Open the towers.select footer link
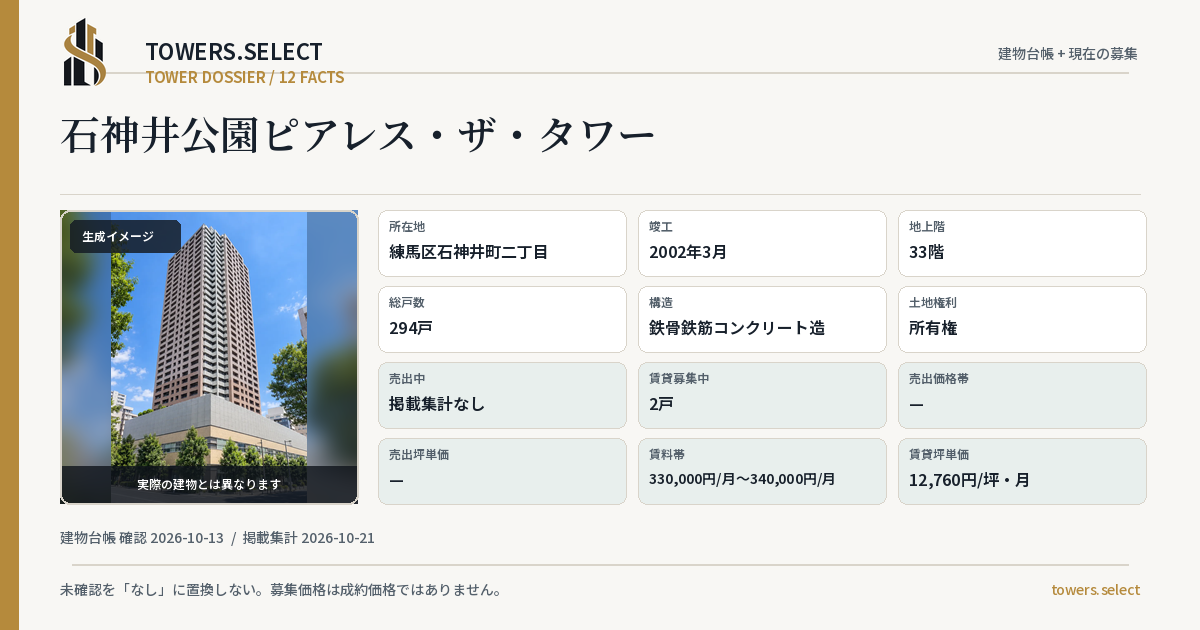The width and height of the screenshot is (1200, 630). 1095,590
